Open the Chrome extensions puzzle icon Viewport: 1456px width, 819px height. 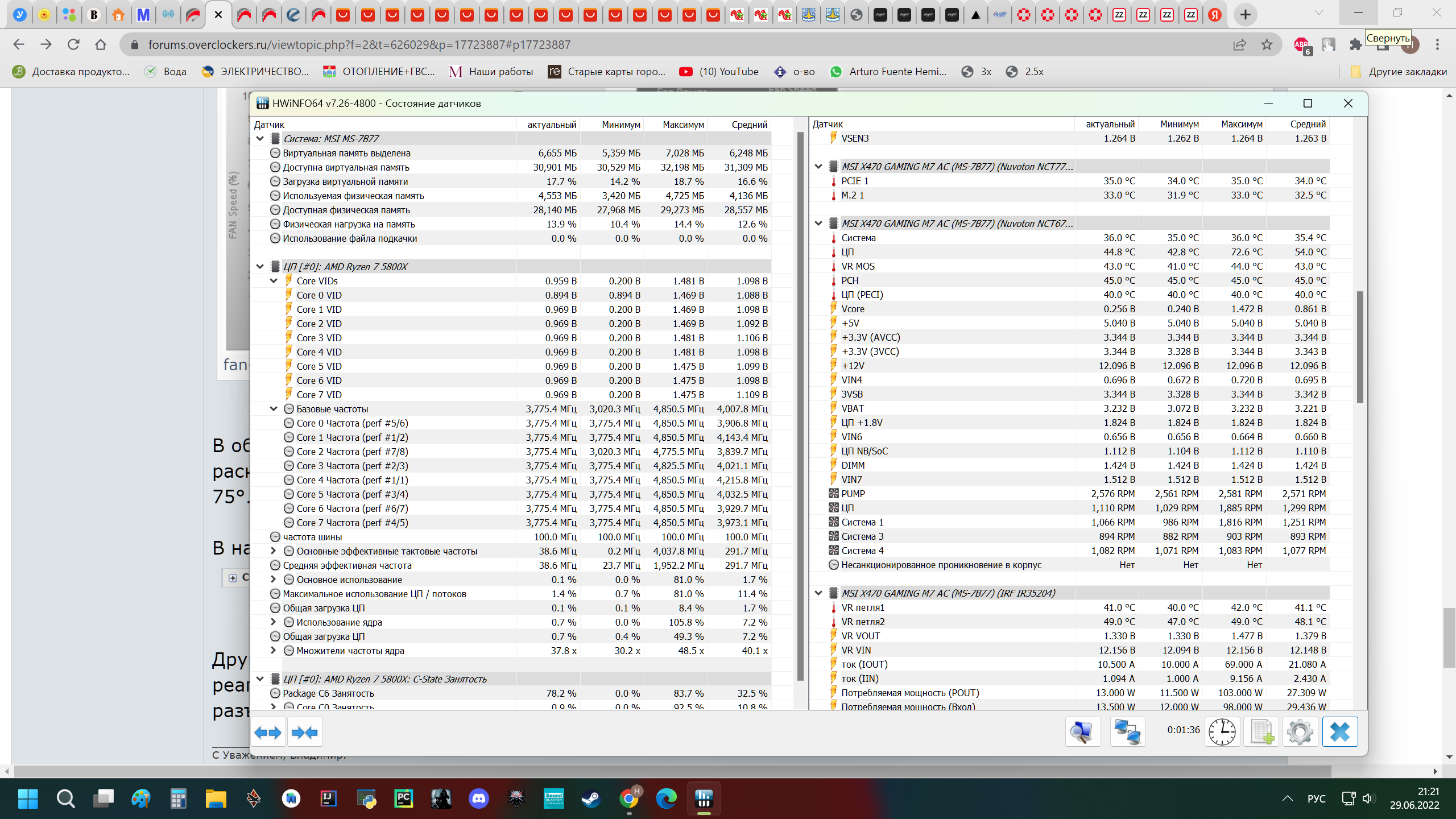pos(1355,44)
